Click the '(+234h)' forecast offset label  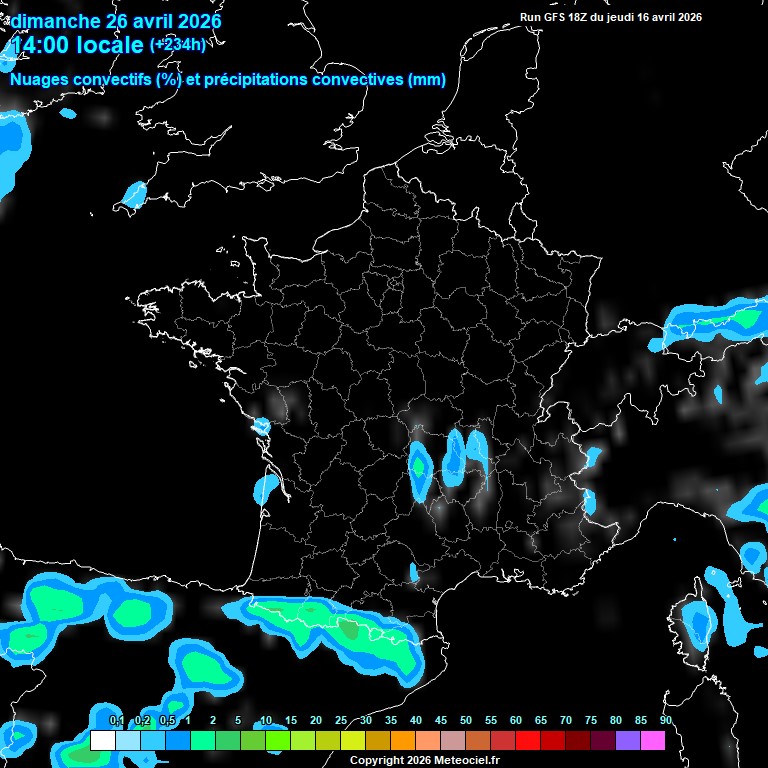177,45
